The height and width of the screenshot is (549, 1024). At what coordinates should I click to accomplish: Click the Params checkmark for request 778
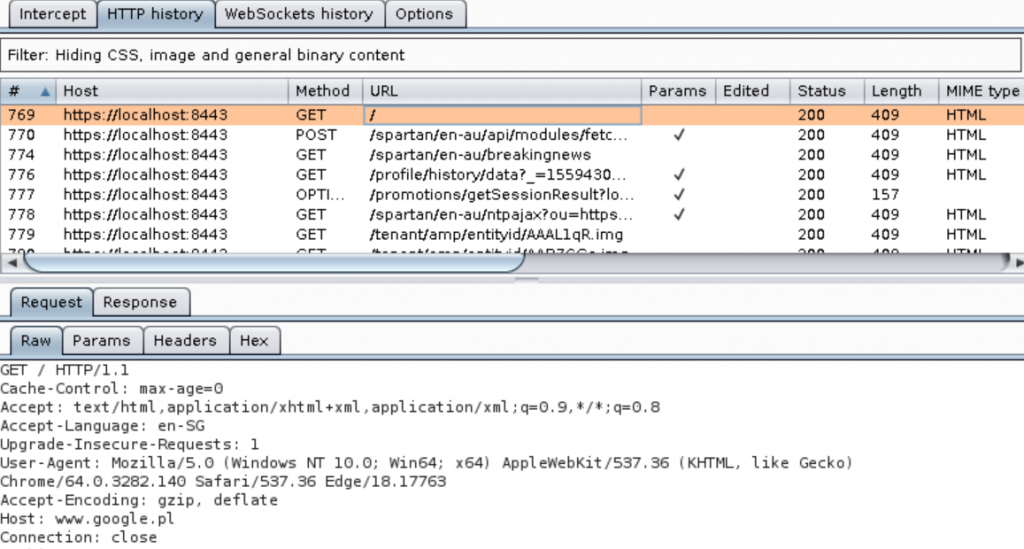pos(679,214)
